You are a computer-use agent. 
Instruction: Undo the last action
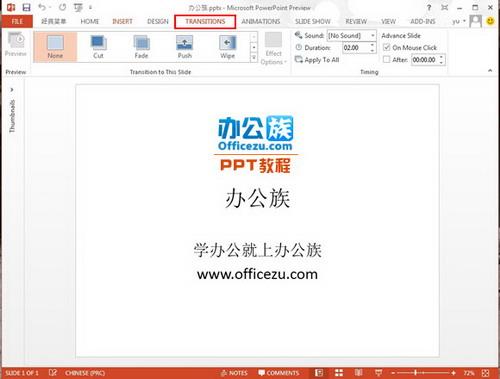click(42, 7)
